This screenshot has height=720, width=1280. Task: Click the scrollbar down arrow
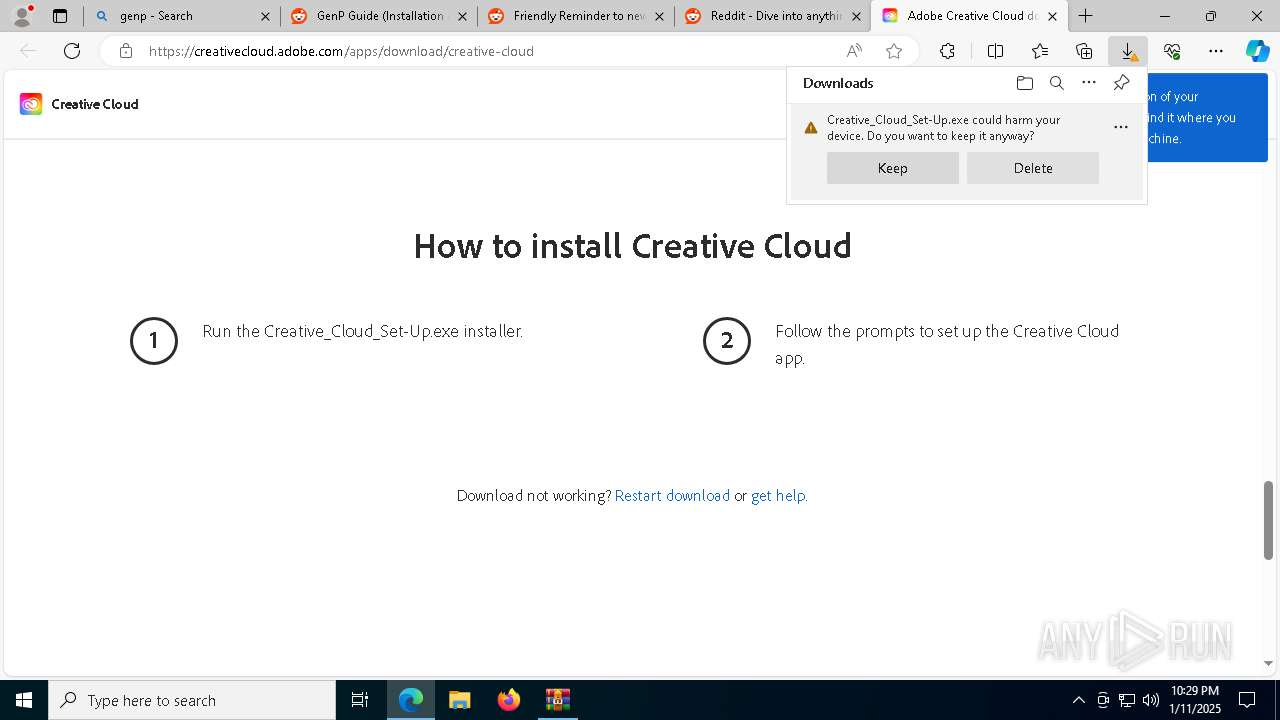1268,663
